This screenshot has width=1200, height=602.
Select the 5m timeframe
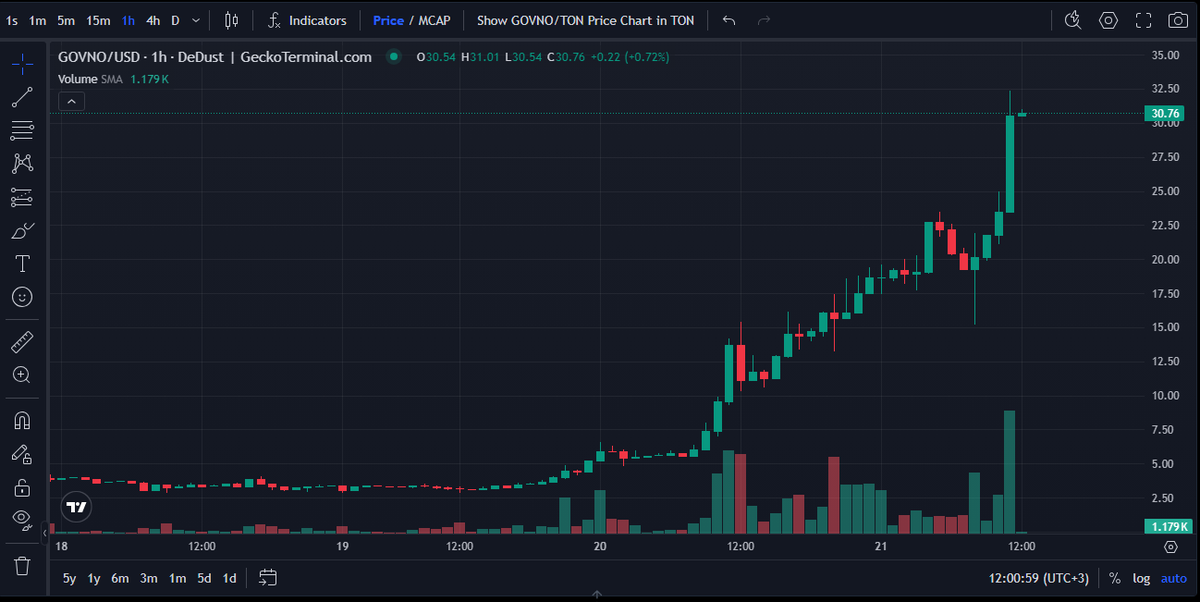click(x=66, y=20)
